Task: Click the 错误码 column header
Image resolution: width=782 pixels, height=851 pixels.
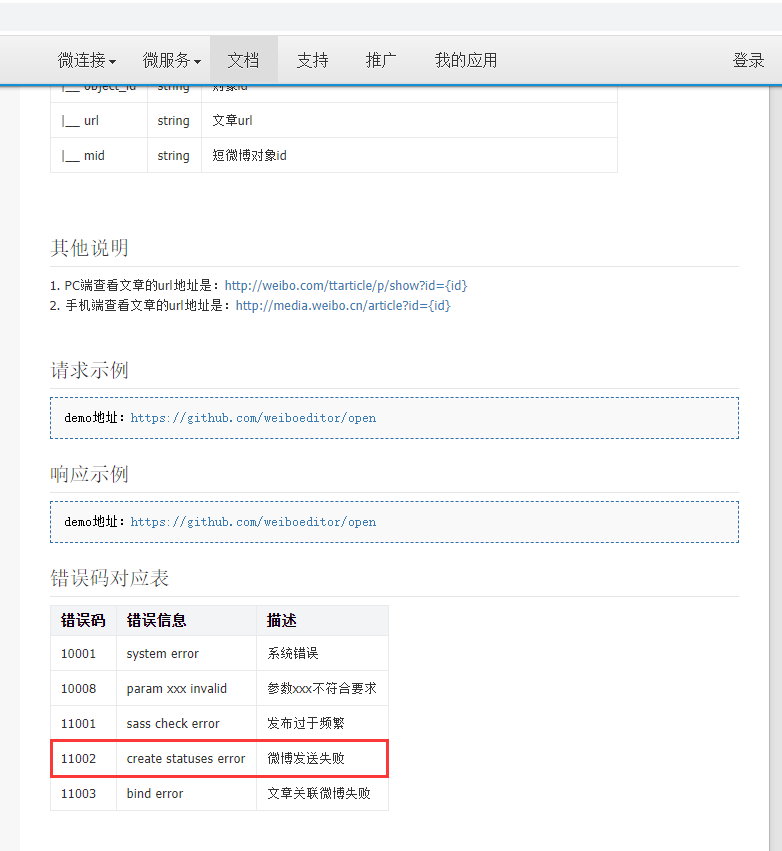Action: 83,620
